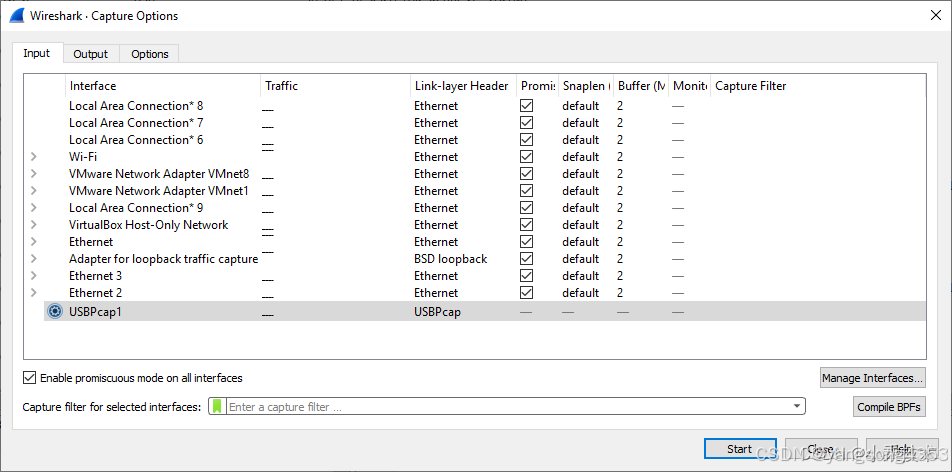Switch to the Input tab
Screen dimensions: 952x472
coord(36,53)
